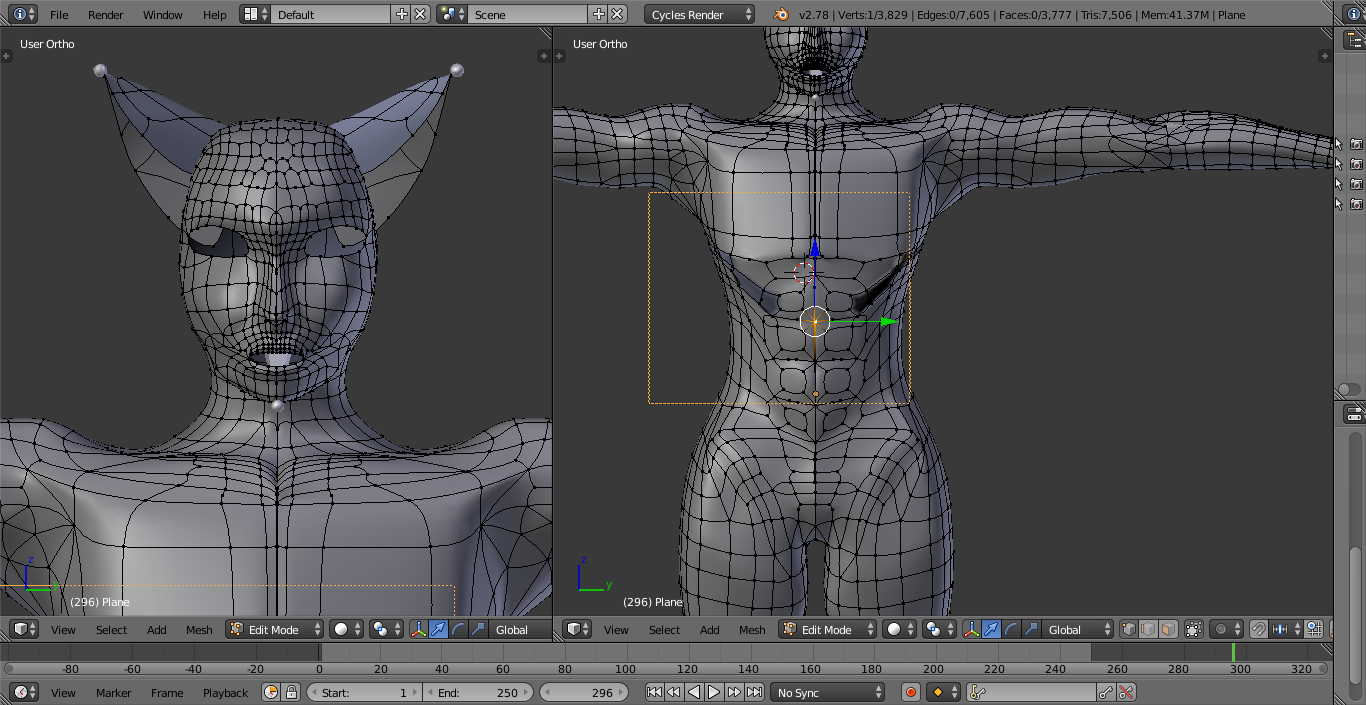Open the Render menu
The height and width of the screenshot is (705, 1366).
click(105, 15)
